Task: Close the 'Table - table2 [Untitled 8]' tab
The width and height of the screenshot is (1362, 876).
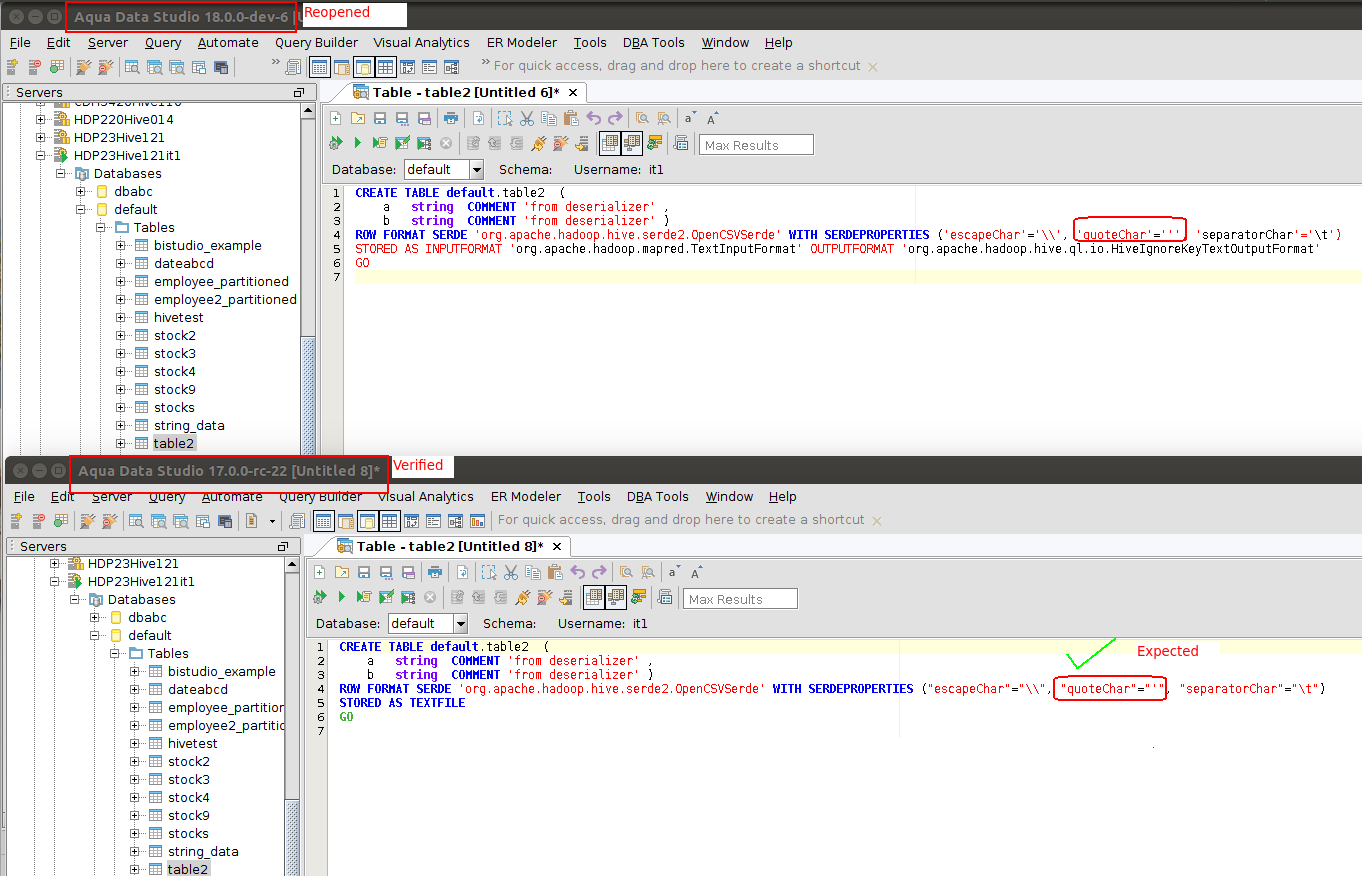Action: coord(557,546)
